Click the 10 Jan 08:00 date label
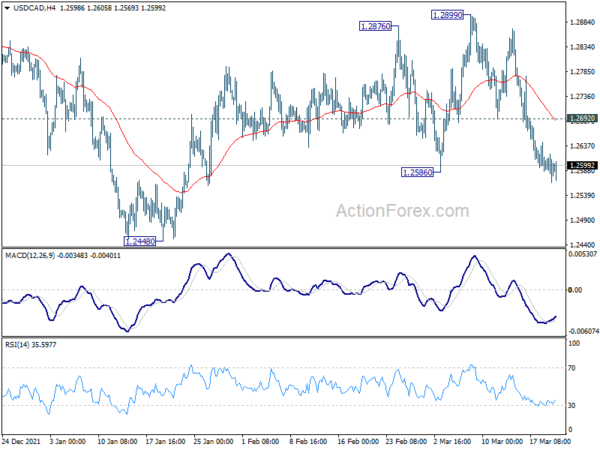600x450 pixels. (x=117, y=441)
